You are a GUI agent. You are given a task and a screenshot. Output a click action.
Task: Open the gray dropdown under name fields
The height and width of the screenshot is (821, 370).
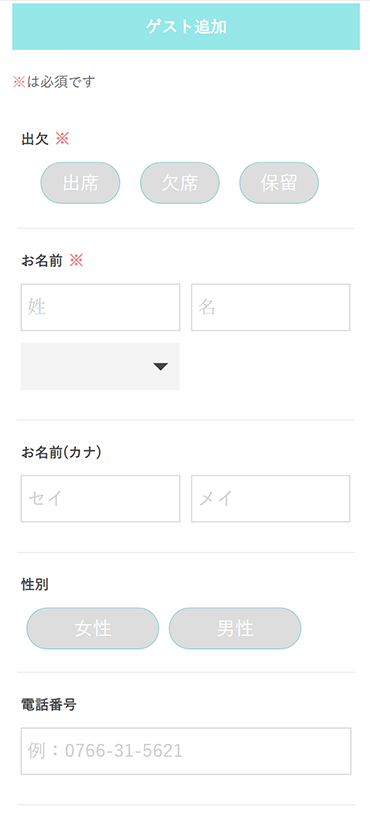pyautogui.click(x=100, y=367)
